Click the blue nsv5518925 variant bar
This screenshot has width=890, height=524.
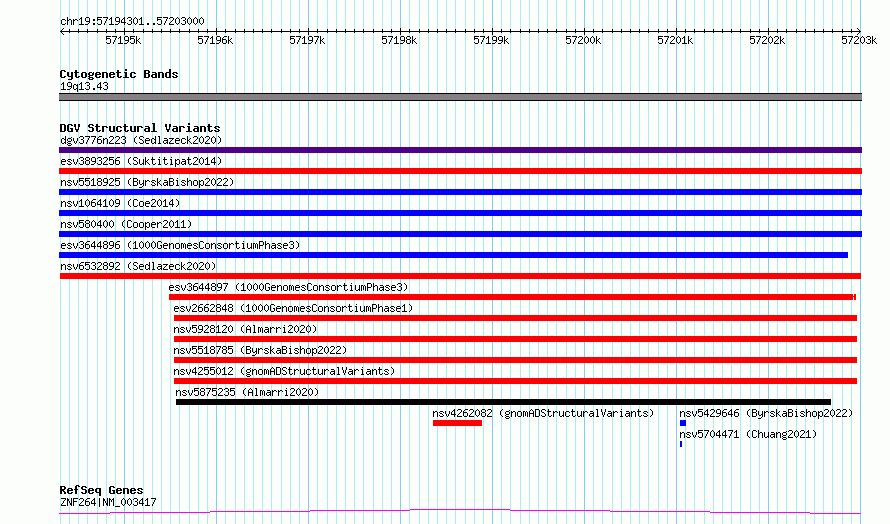click(x=460, y=192)
